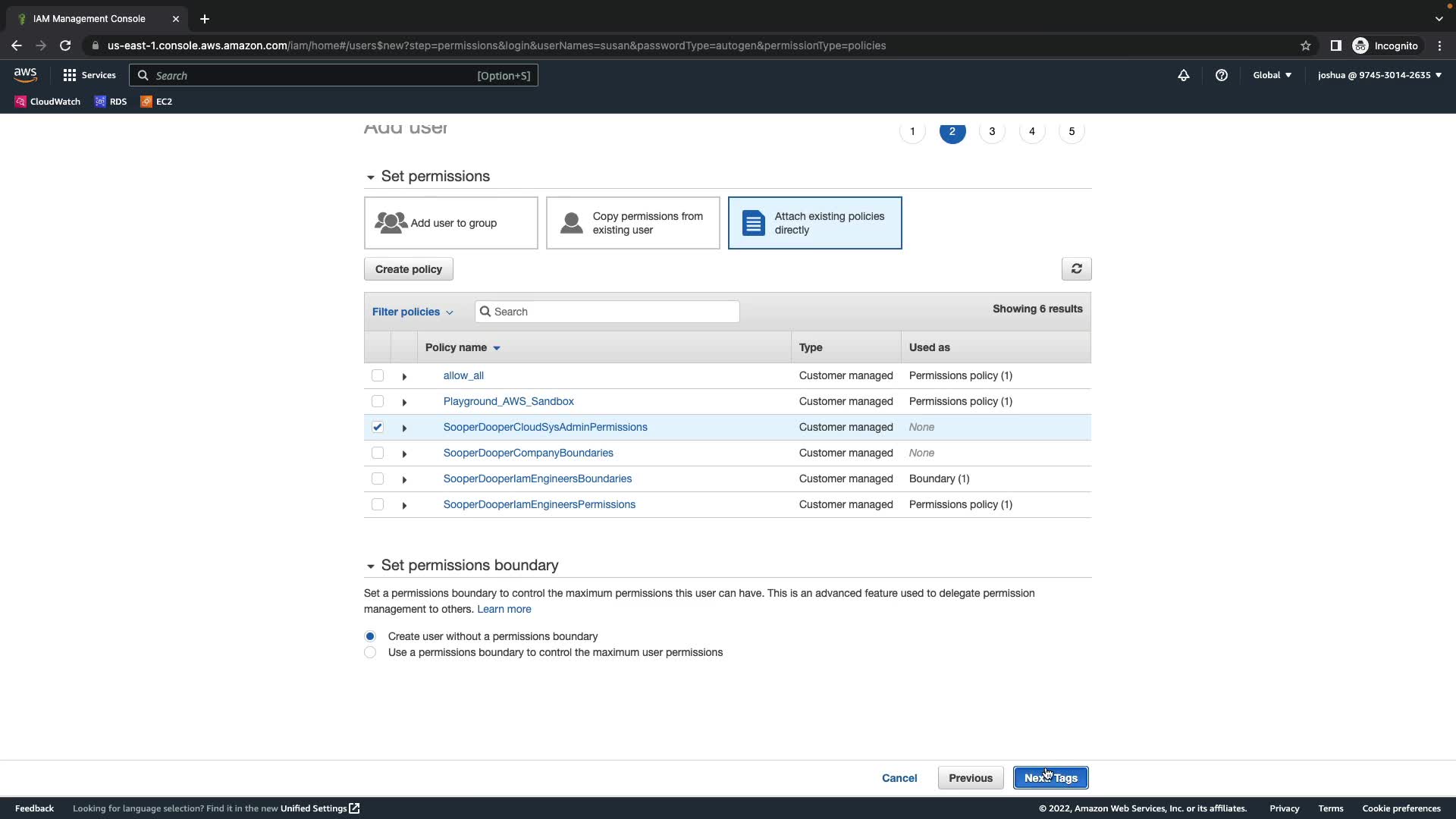Collapse the Set permissions boundary section

point(370,566)
